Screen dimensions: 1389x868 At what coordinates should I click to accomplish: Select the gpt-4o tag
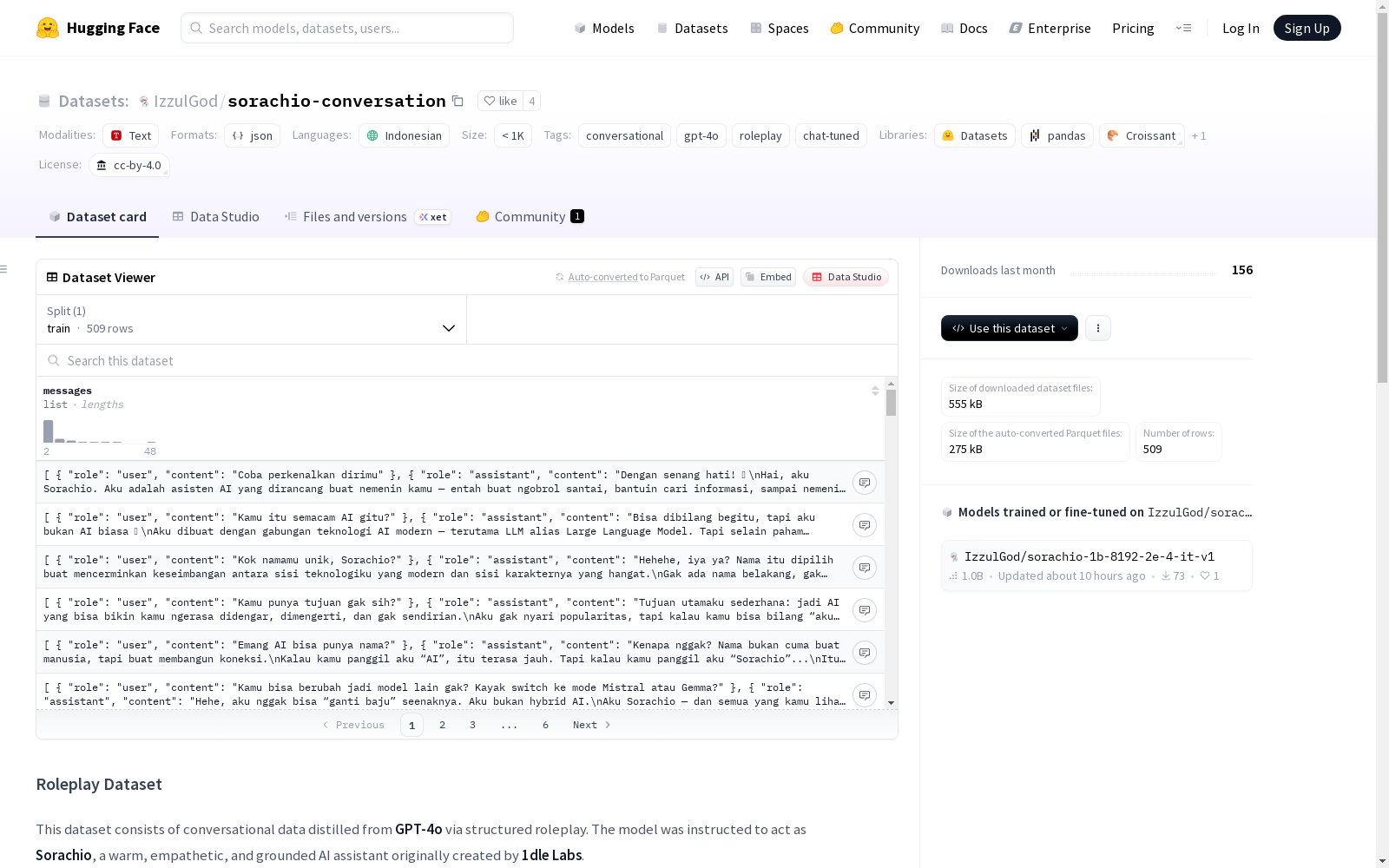pos(701,135)
